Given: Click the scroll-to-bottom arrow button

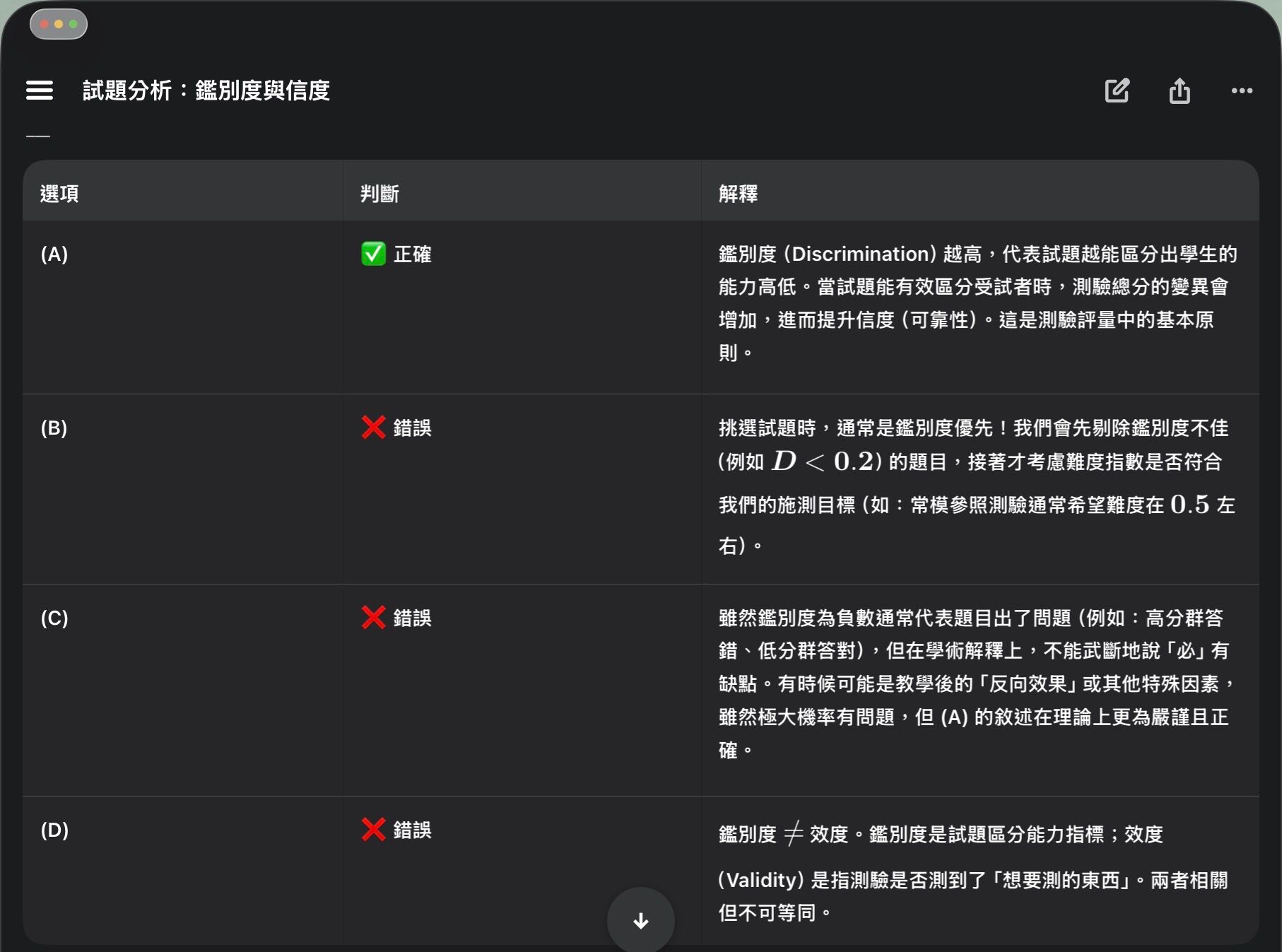Looking at the screenshot, I should 640,919.
